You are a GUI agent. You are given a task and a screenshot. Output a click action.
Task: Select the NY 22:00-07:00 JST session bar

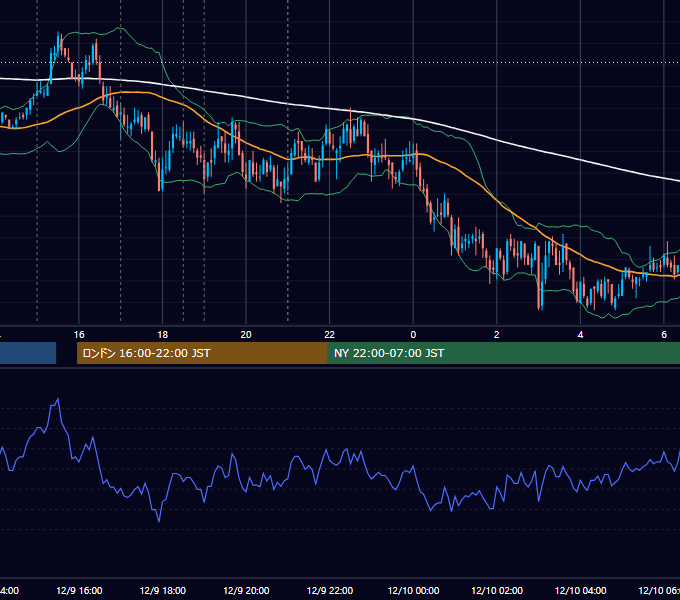[503, 353]
